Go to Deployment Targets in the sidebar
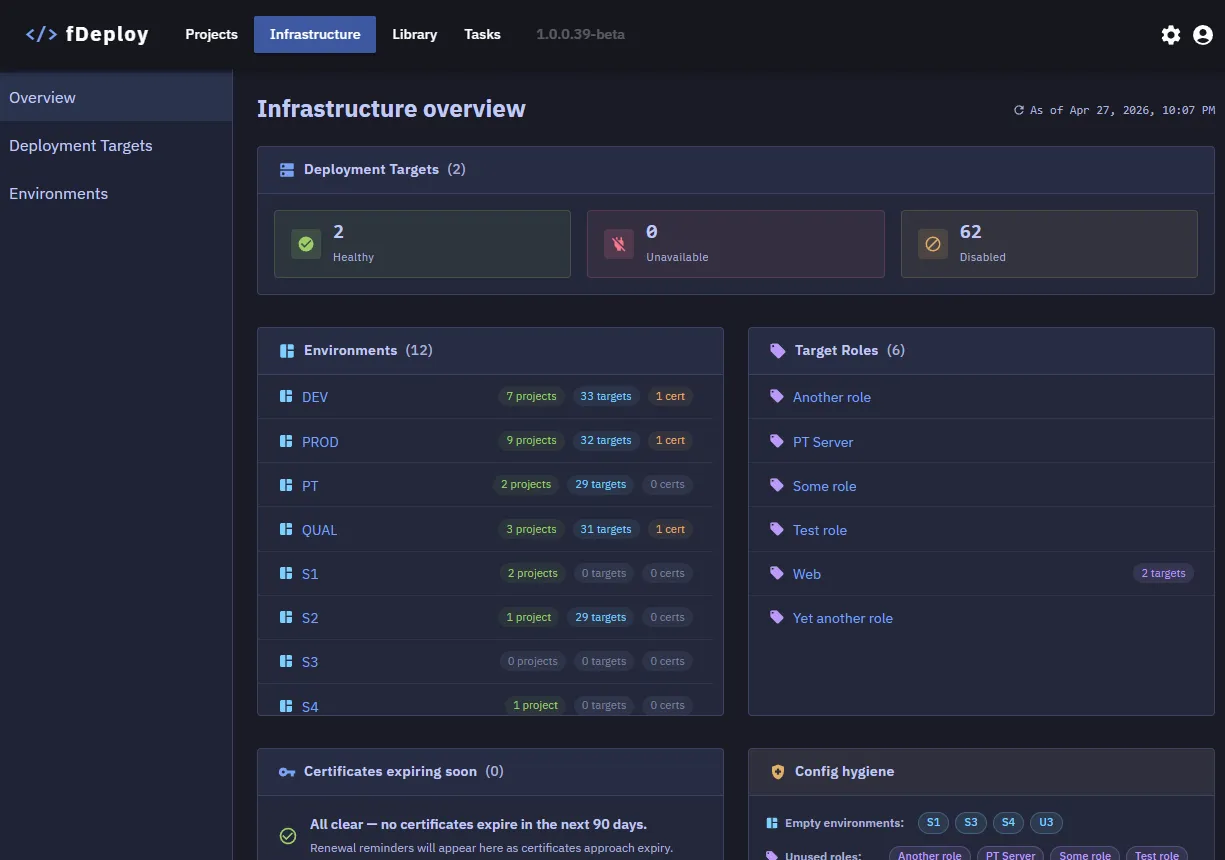This screenshot has height=860, width=1225. [116, 145]
